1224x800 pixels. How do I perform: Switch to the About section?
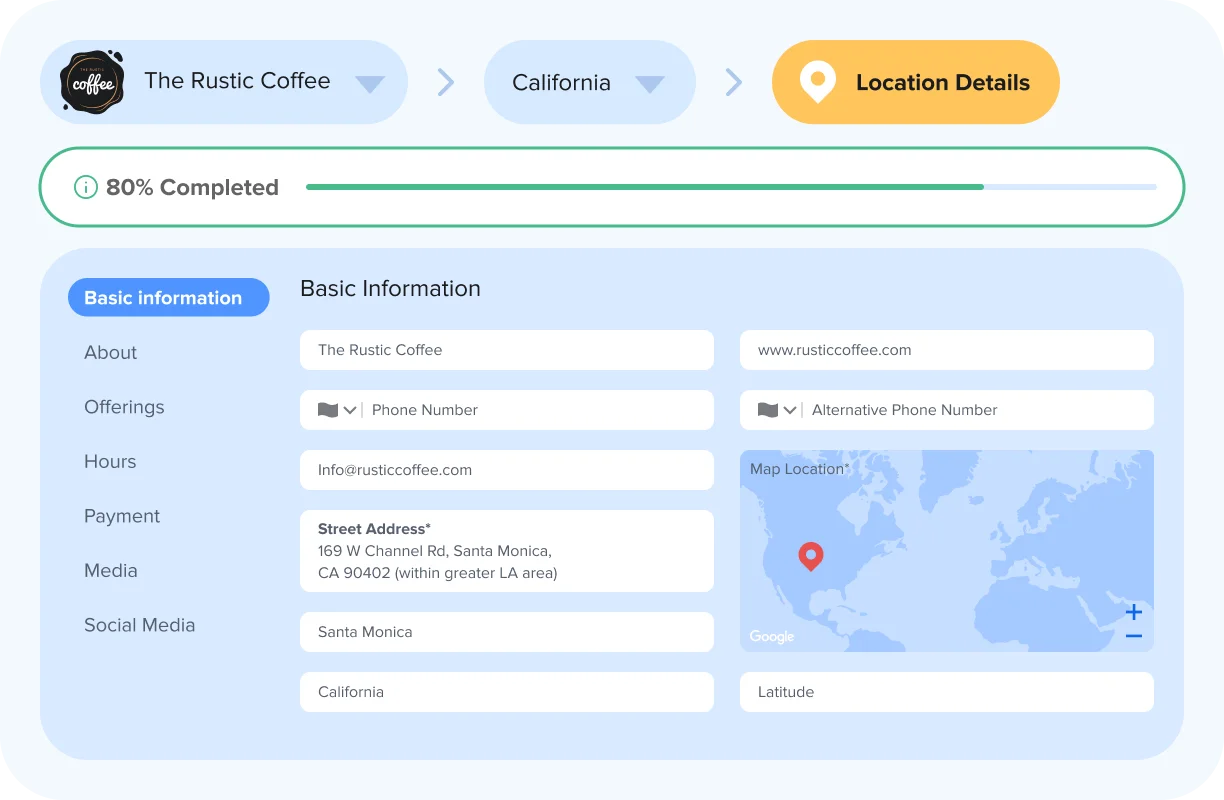point(110,352)
